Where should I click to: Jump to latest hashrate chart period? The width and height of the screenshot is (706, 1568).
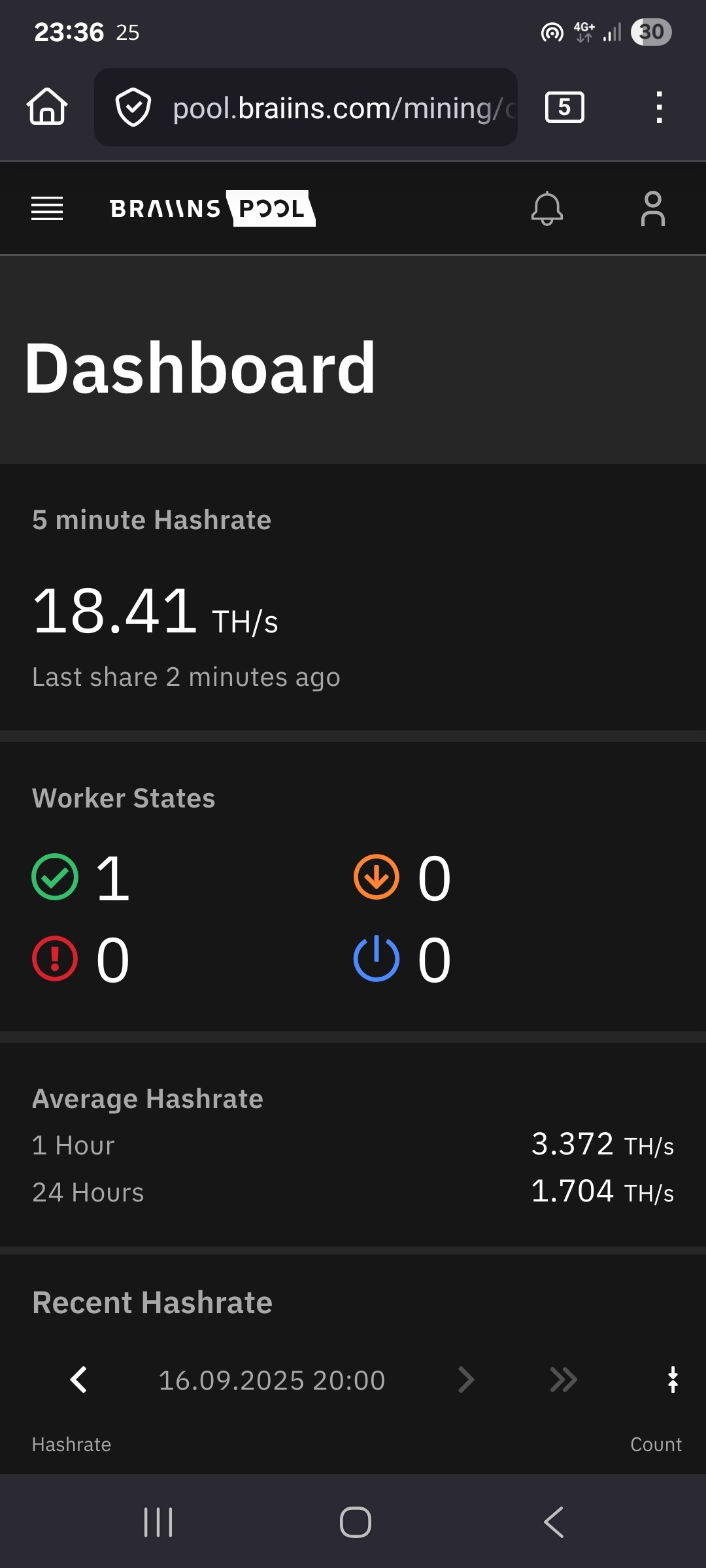tap(563, 1380)
